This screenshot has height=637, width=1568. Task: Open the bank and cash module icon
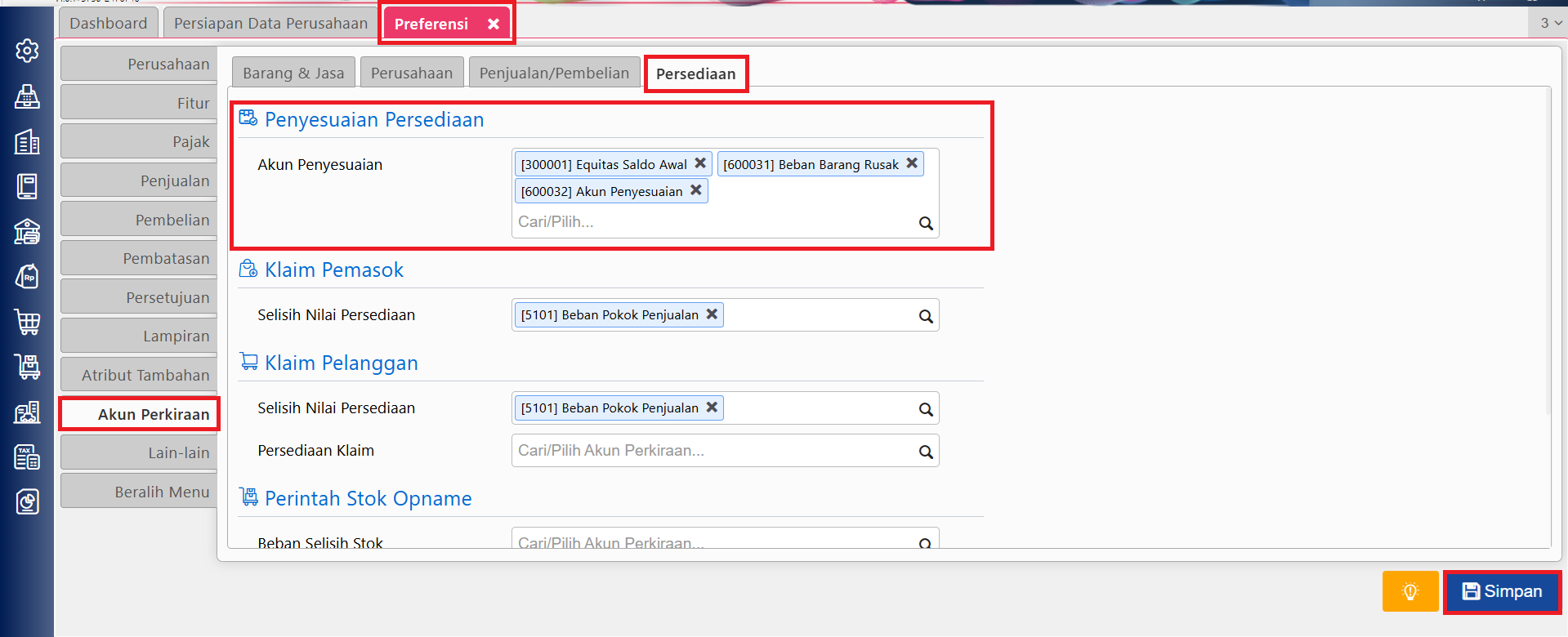click(x=27, y=232)
